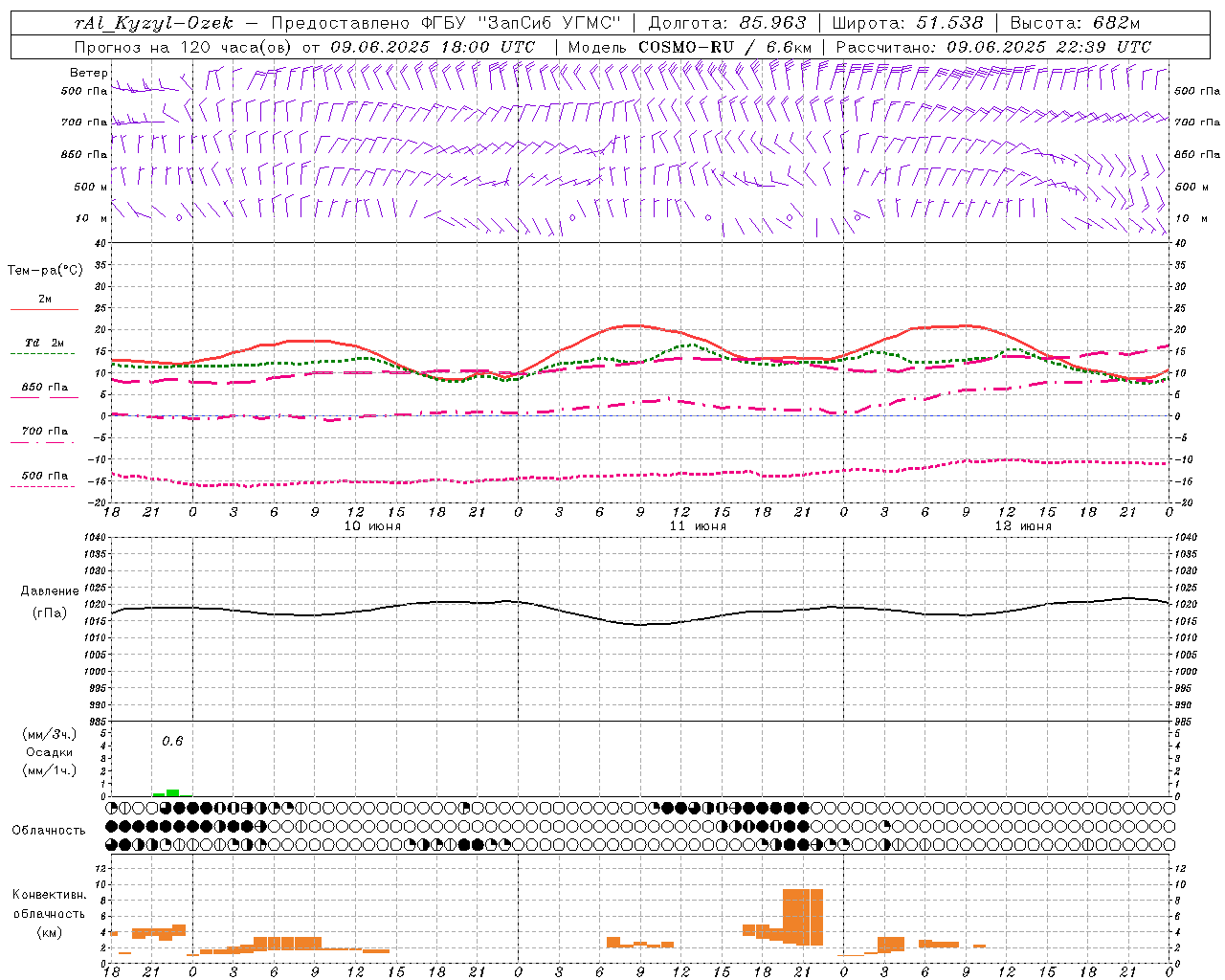
Task: Click the forecast start time 09.06.2025 18:00 UTC
Action: tap(433, 47)
